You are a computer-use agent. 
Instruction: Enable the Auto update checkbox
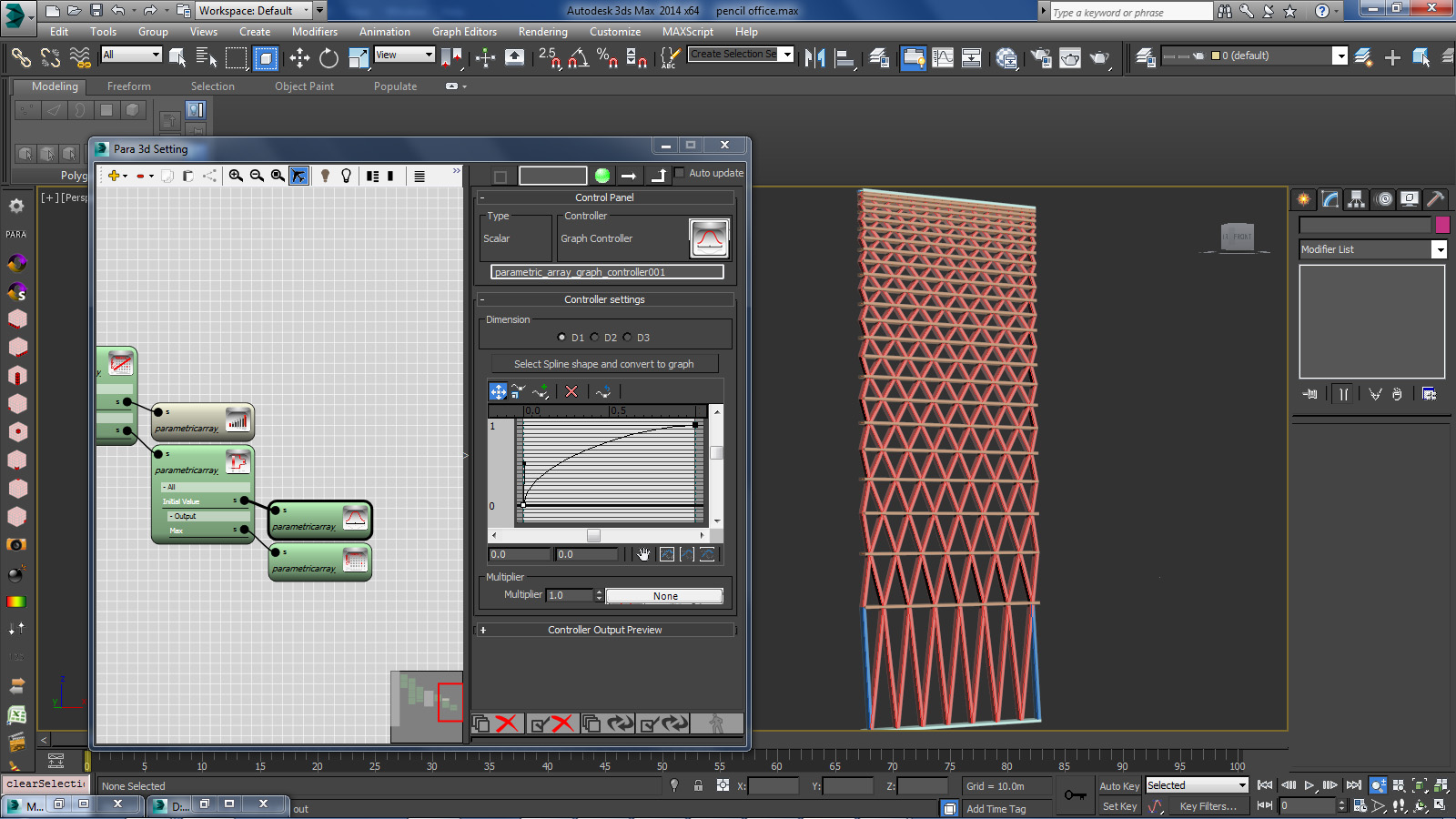pos(679,173)
